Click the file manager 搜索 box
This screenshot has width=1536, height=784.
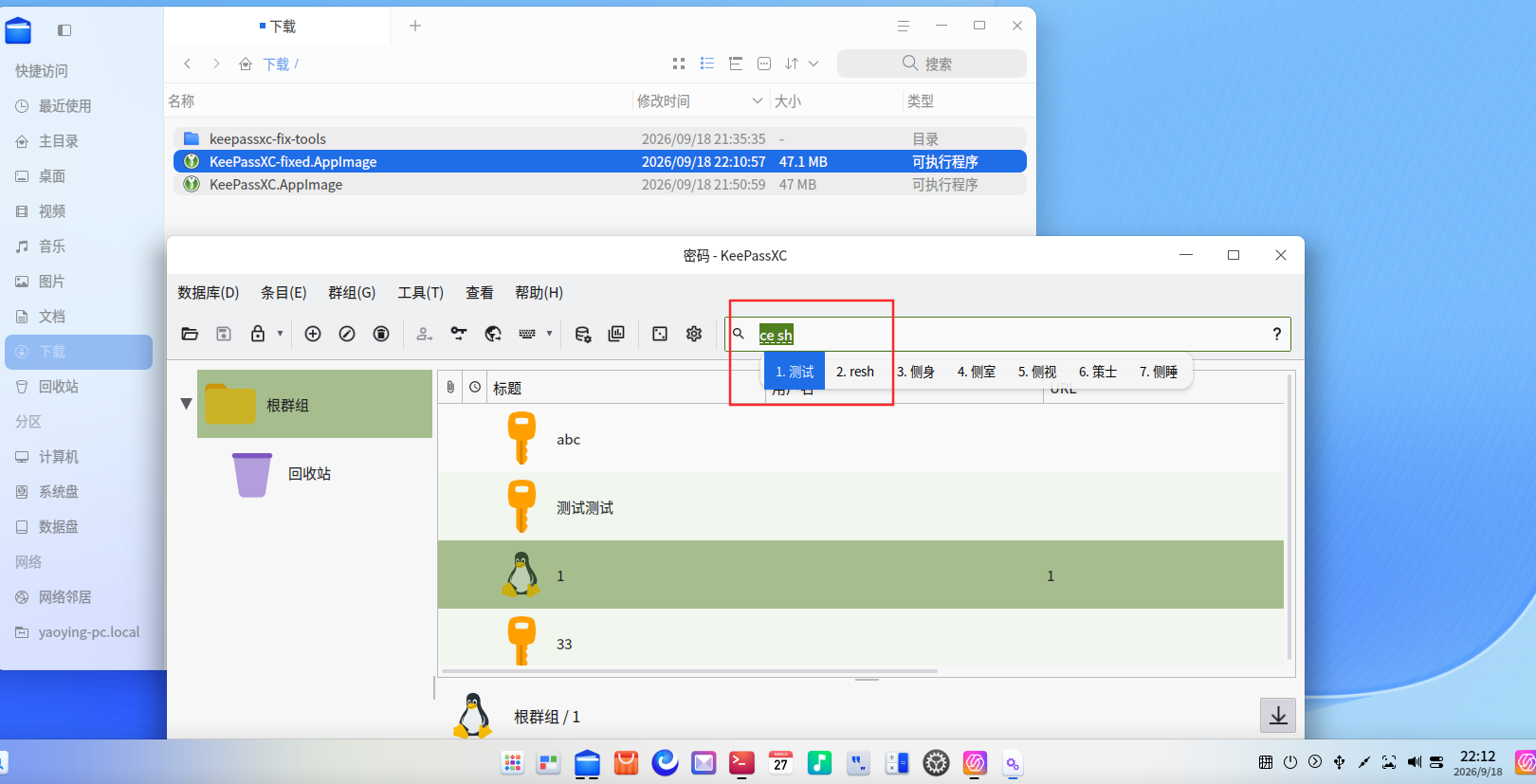[932, 64]
